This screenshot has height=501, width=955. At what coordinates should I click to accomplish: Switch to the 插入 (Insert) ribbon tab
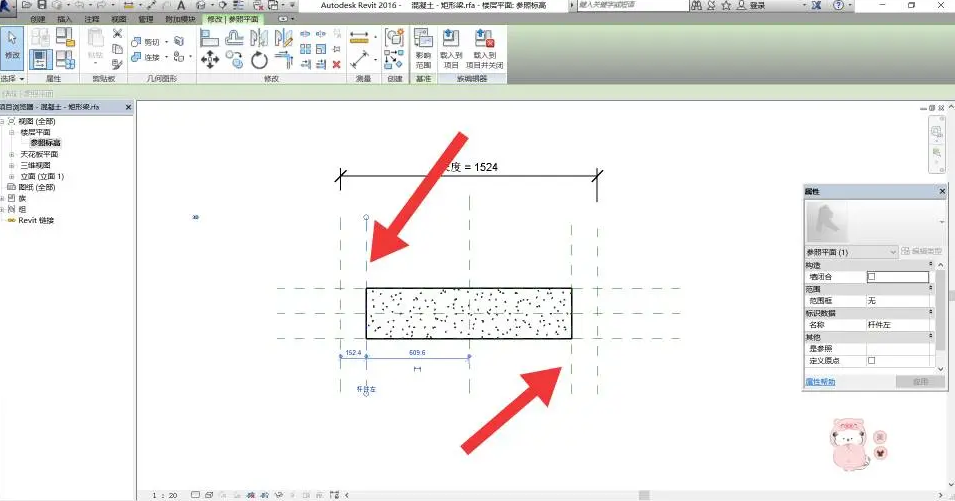pyautogui.click(x=64, y=19)
